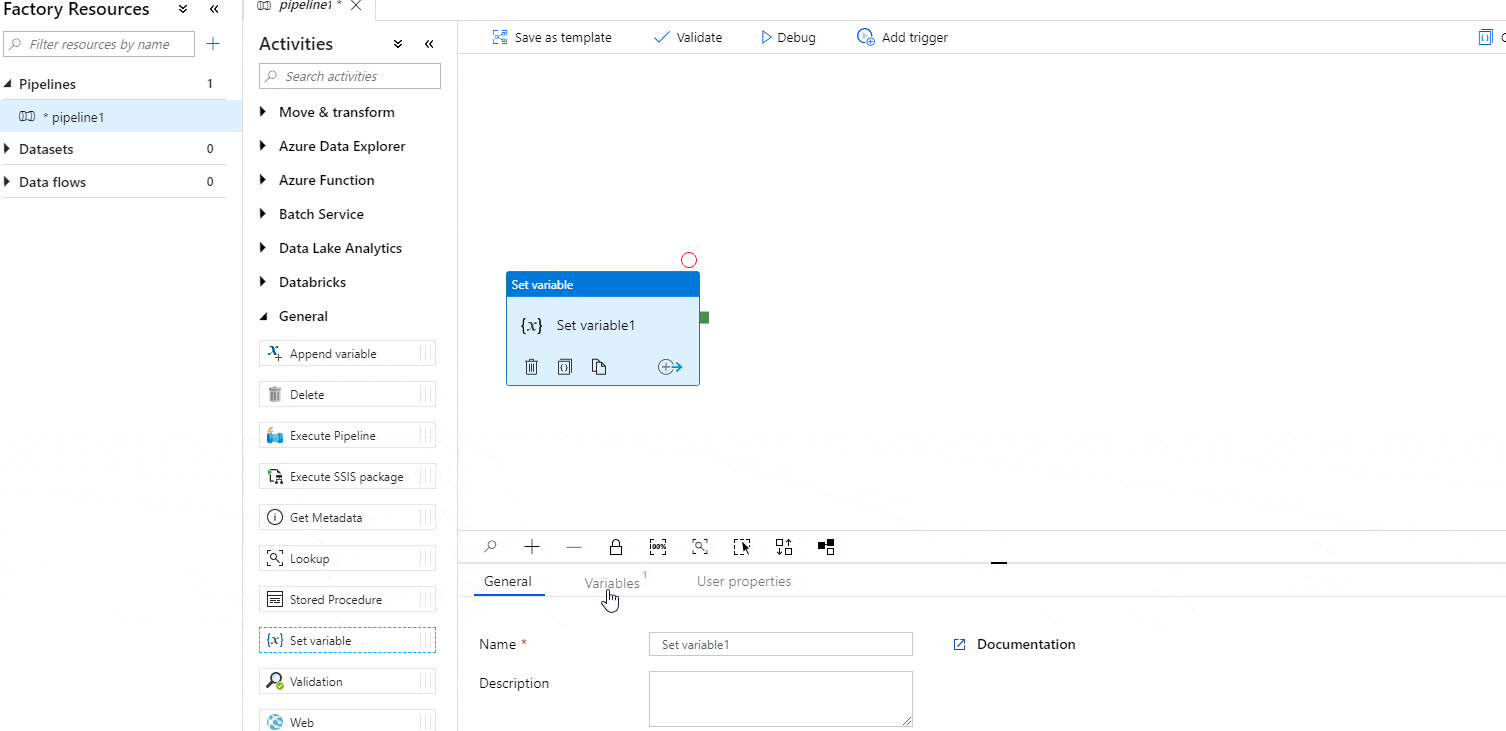Viewport: 1506px width, 731px height.
Task: Add output from Set variable1 node
Action: (670, 367)
